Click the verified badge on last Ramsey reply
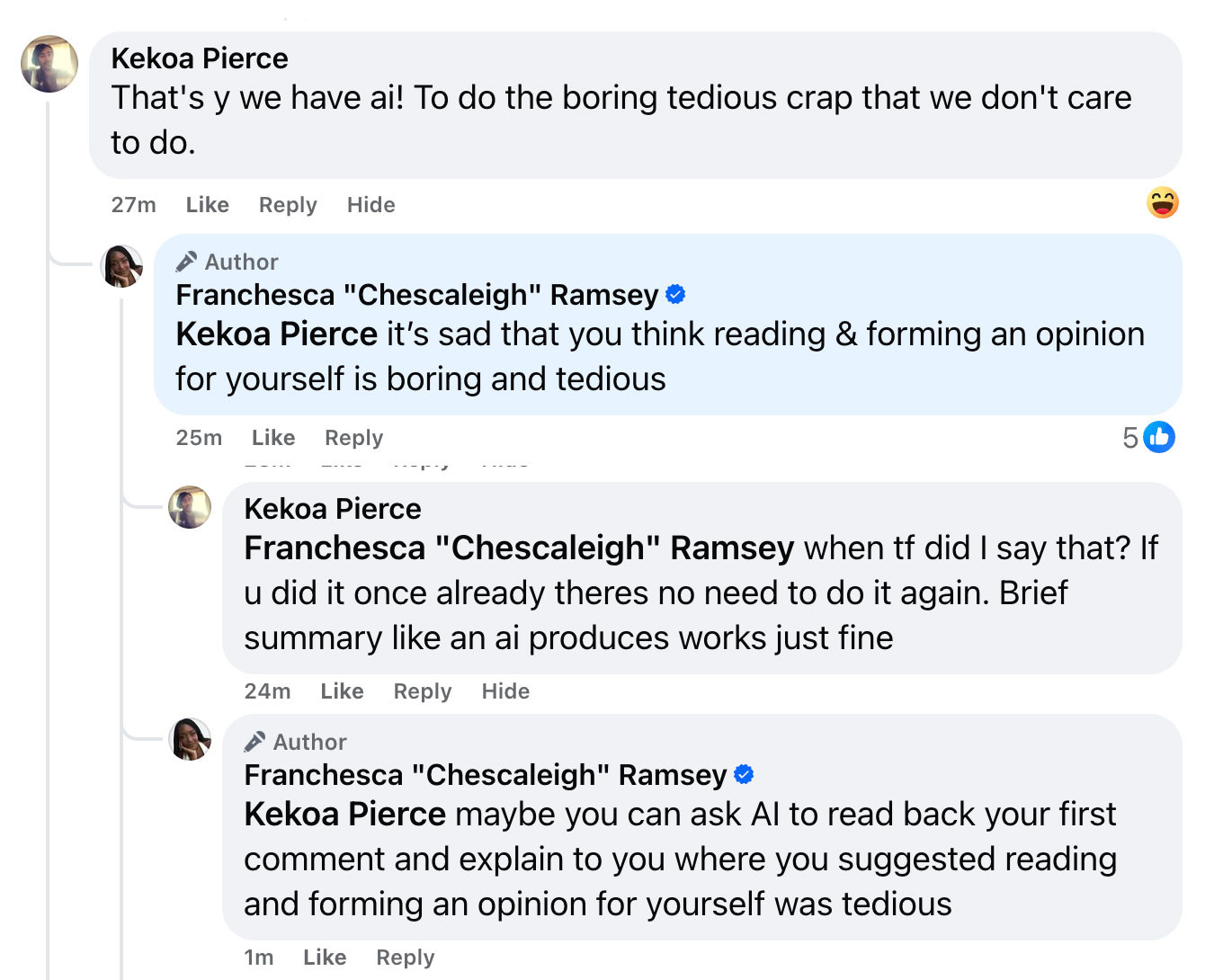This screenshot has width=1223, height=980. (744, 774)
